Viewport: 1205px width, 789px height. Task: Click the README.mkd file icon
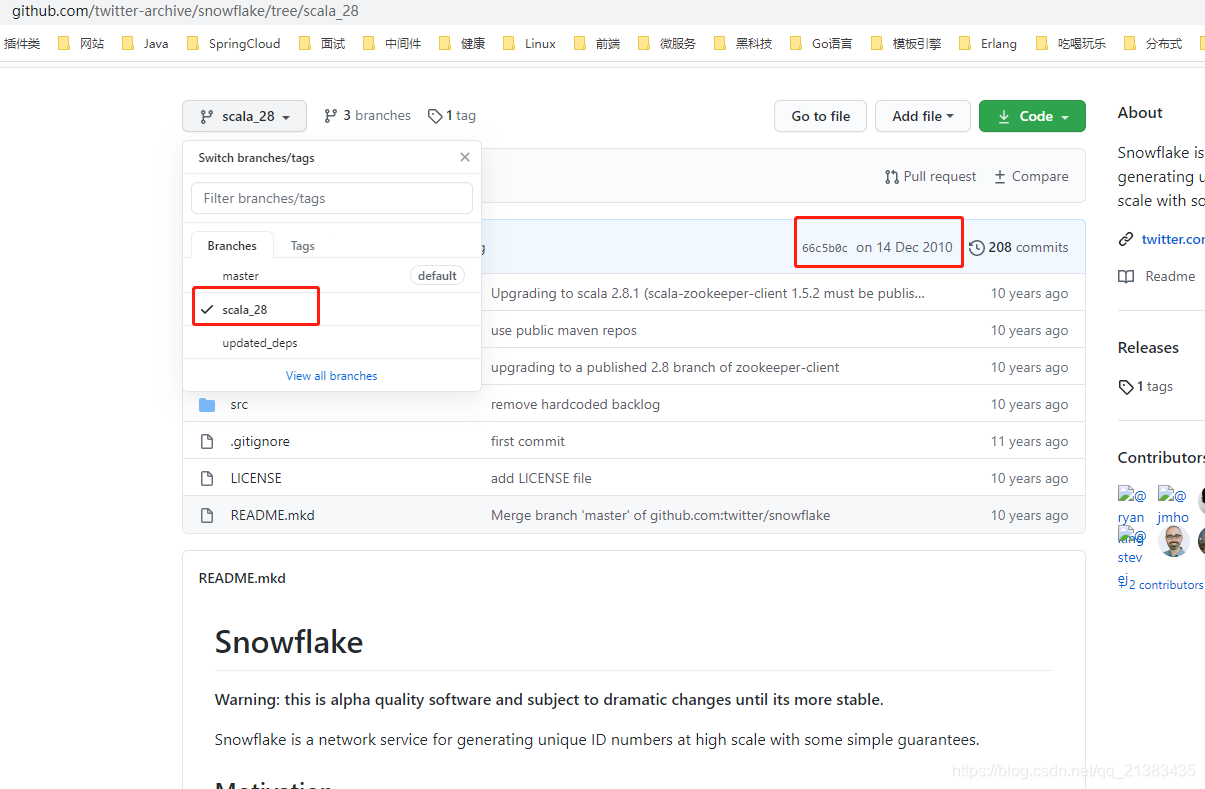tap(207, 515)
